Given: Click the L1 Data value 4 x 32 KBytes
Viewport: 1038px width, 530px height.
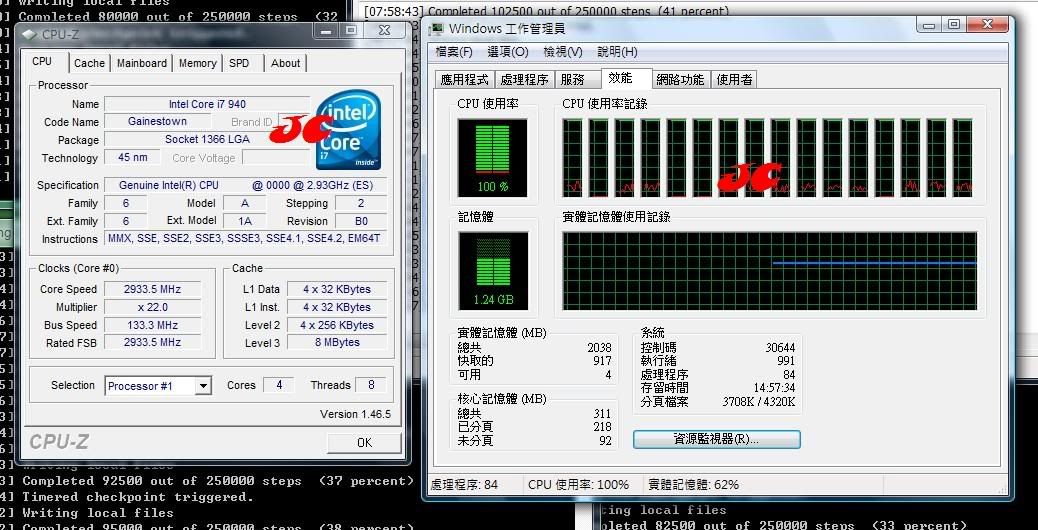Looking at the screenshot, I should pos(337,289).
